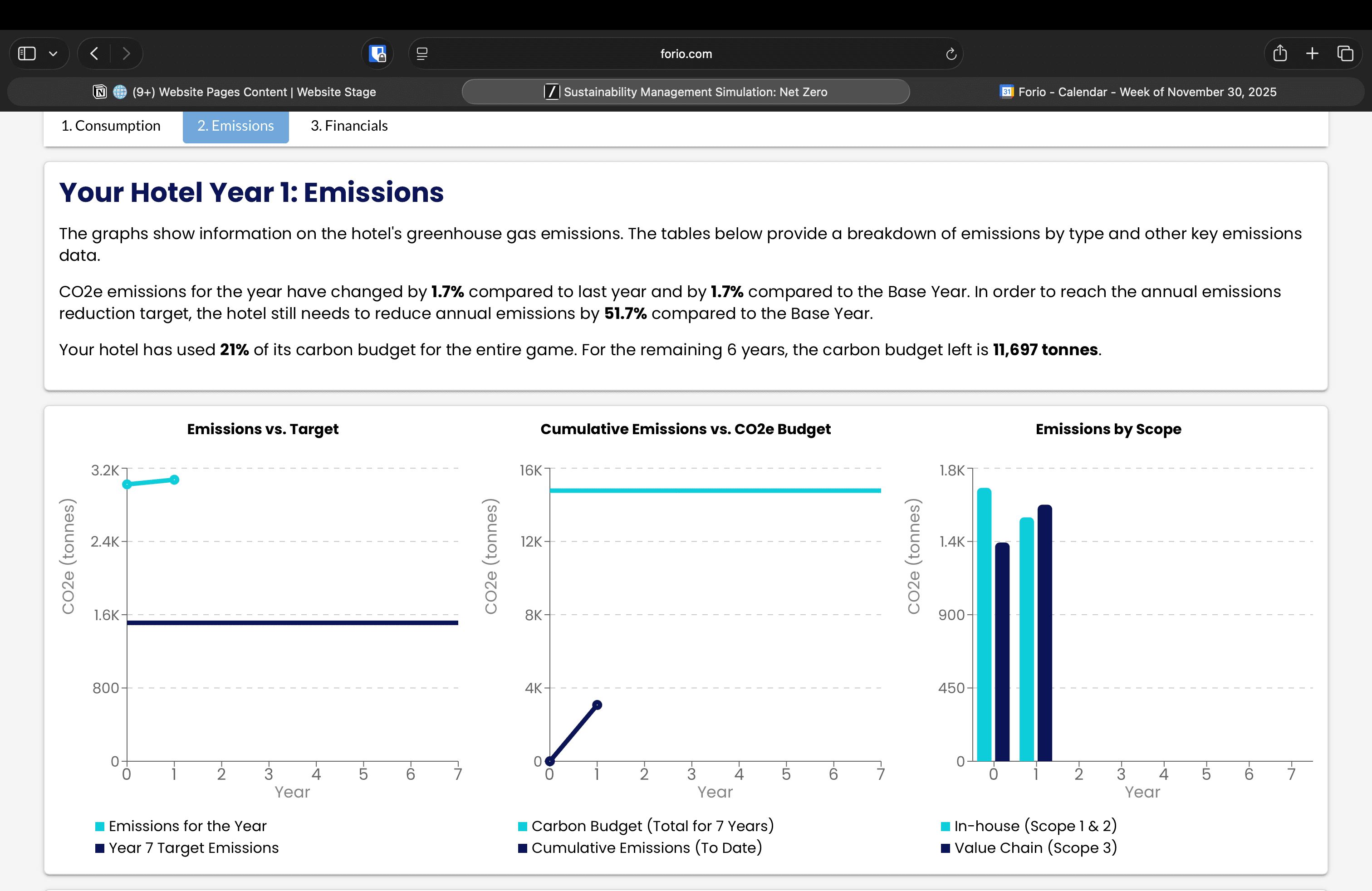
Task: Select the 2. Emissions tab
Action: coord(235,126)
